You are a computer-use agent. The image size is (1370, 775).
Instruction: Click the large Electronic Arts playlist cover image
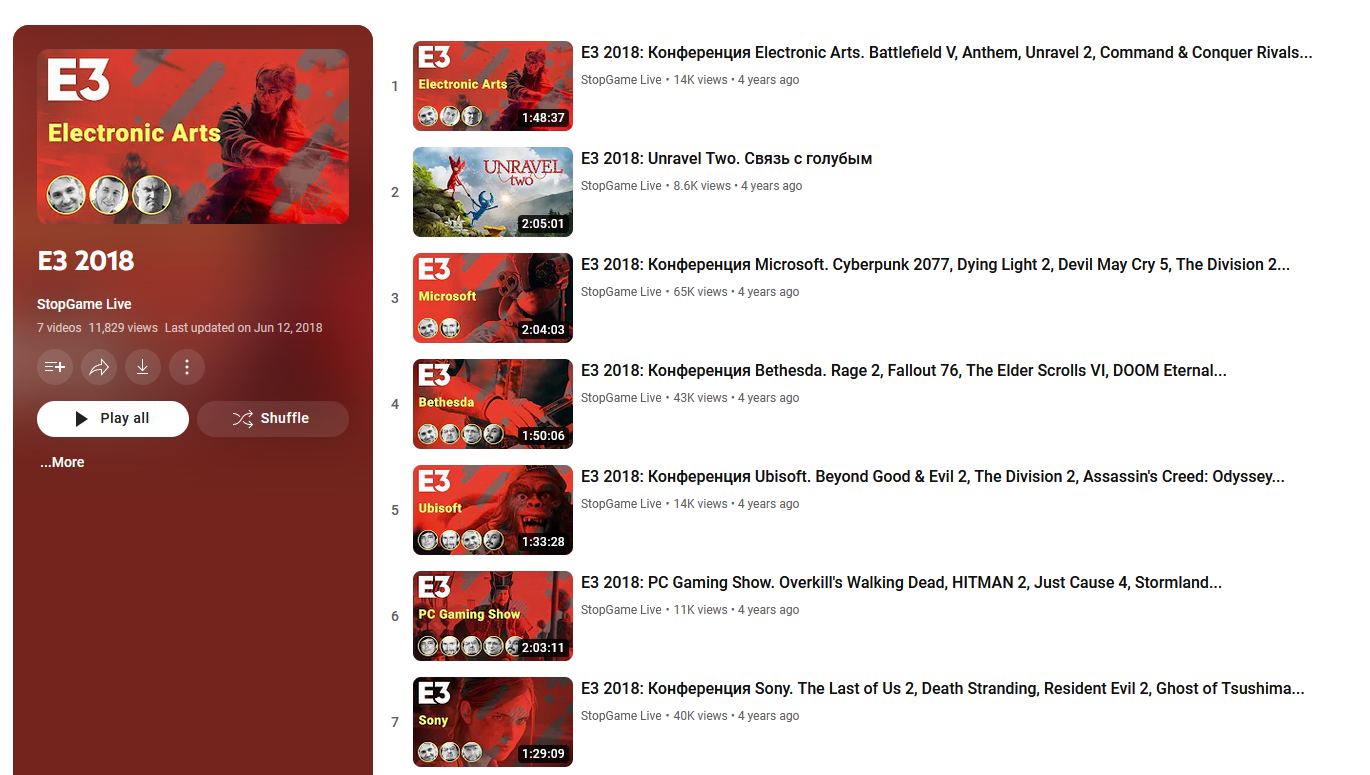193,137
